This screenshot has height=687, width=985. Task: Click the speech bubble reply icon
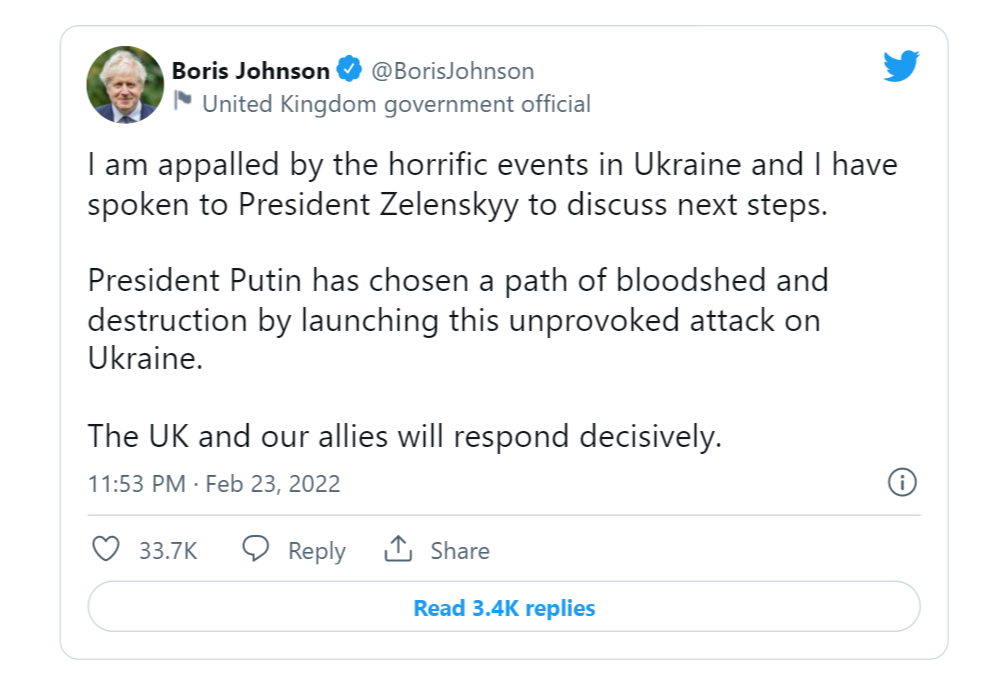256,548
